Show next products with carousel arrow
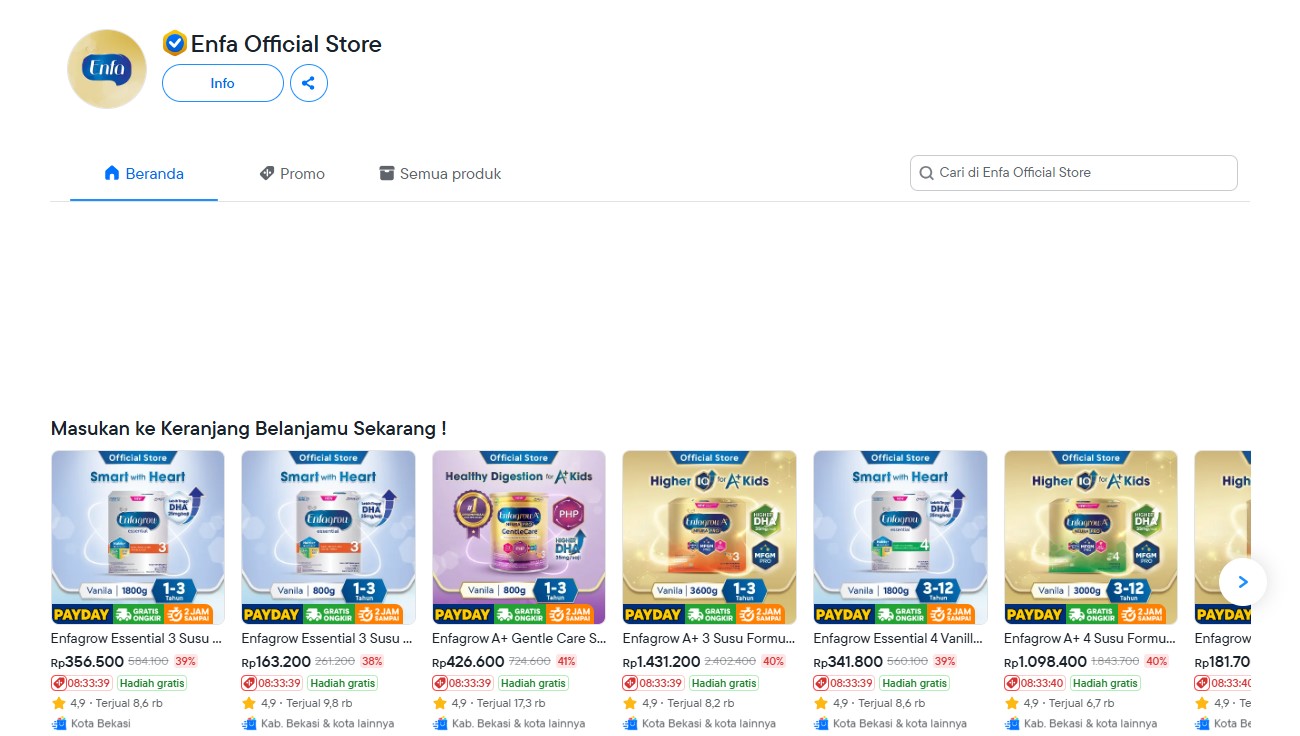1300x736 pixels. click(1243, 582)
